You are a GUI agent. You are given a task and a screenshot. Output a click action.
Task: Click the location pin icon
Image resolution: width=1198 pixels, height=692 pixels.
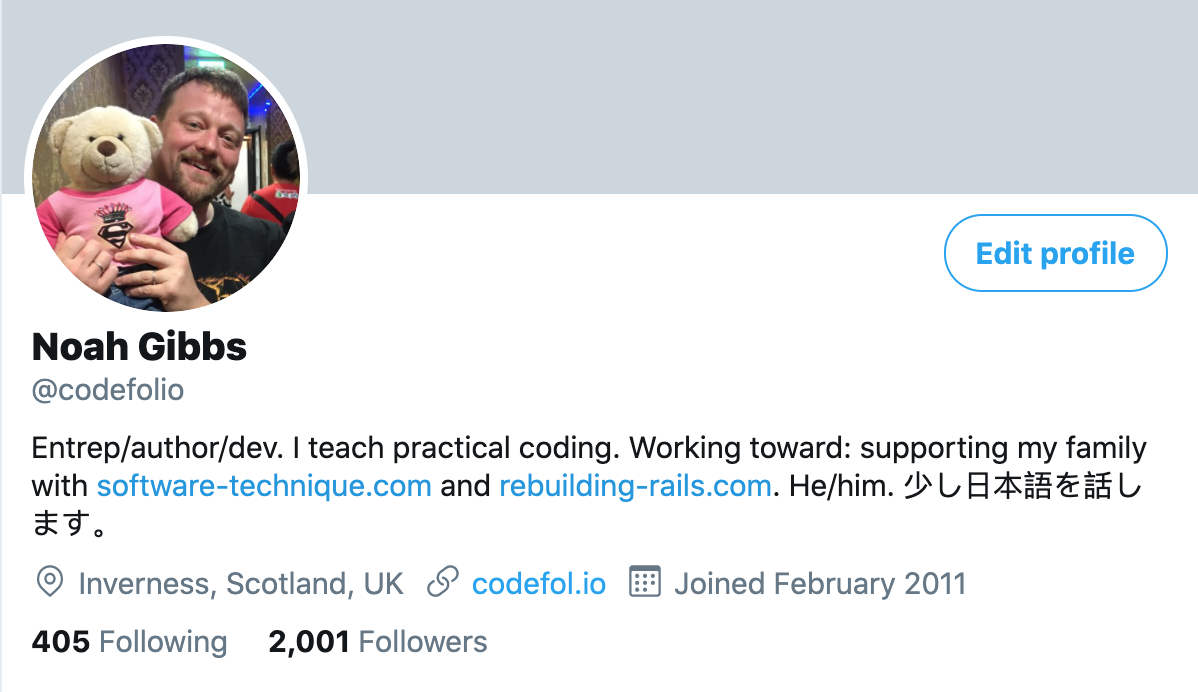[49, 582]
